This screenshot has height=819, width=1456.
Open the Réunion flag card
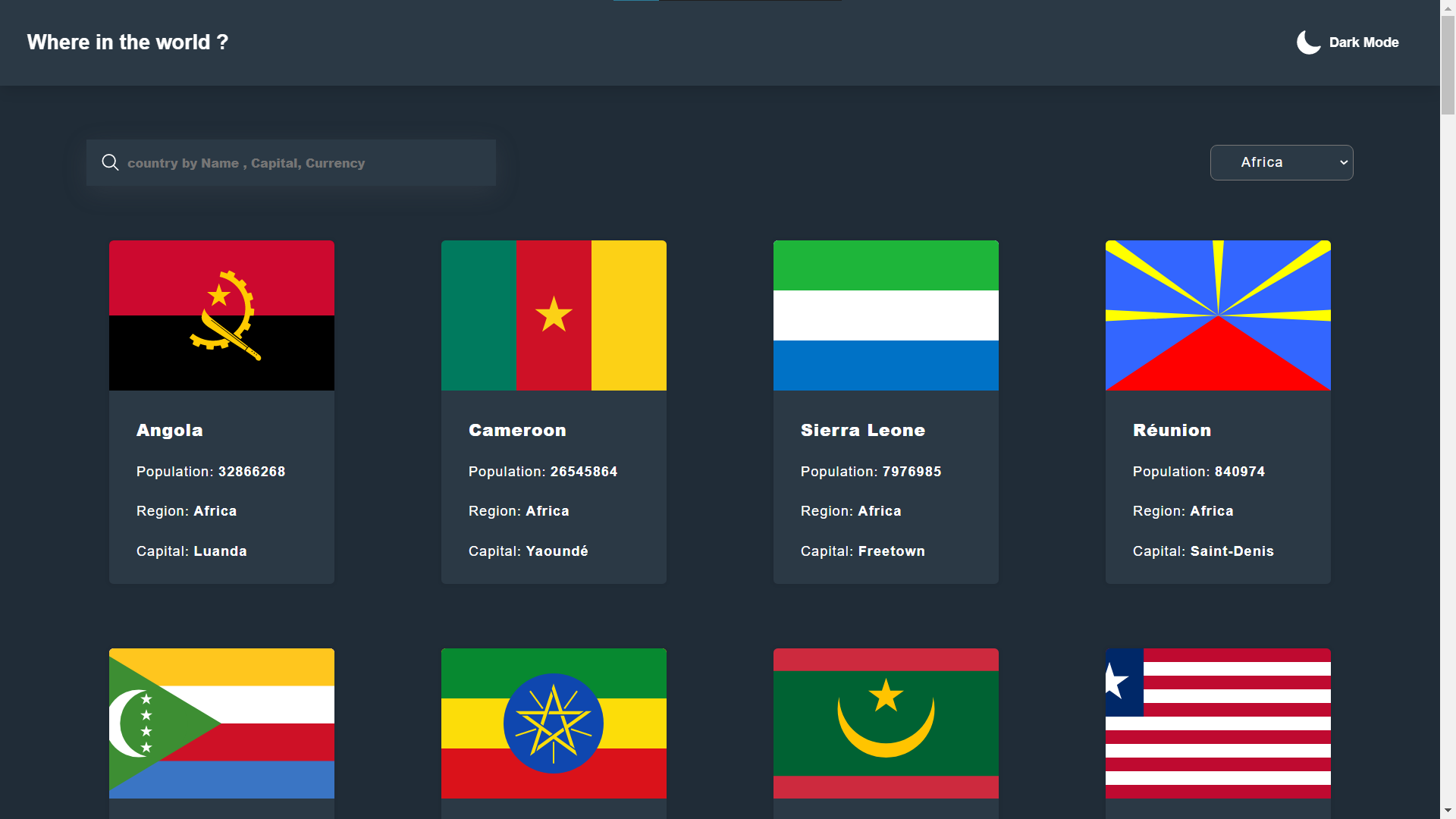1218,315
